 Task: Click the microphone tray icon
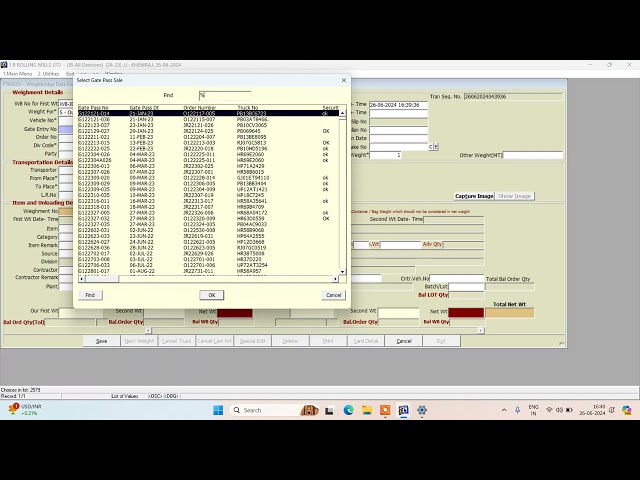click(517, 410)
